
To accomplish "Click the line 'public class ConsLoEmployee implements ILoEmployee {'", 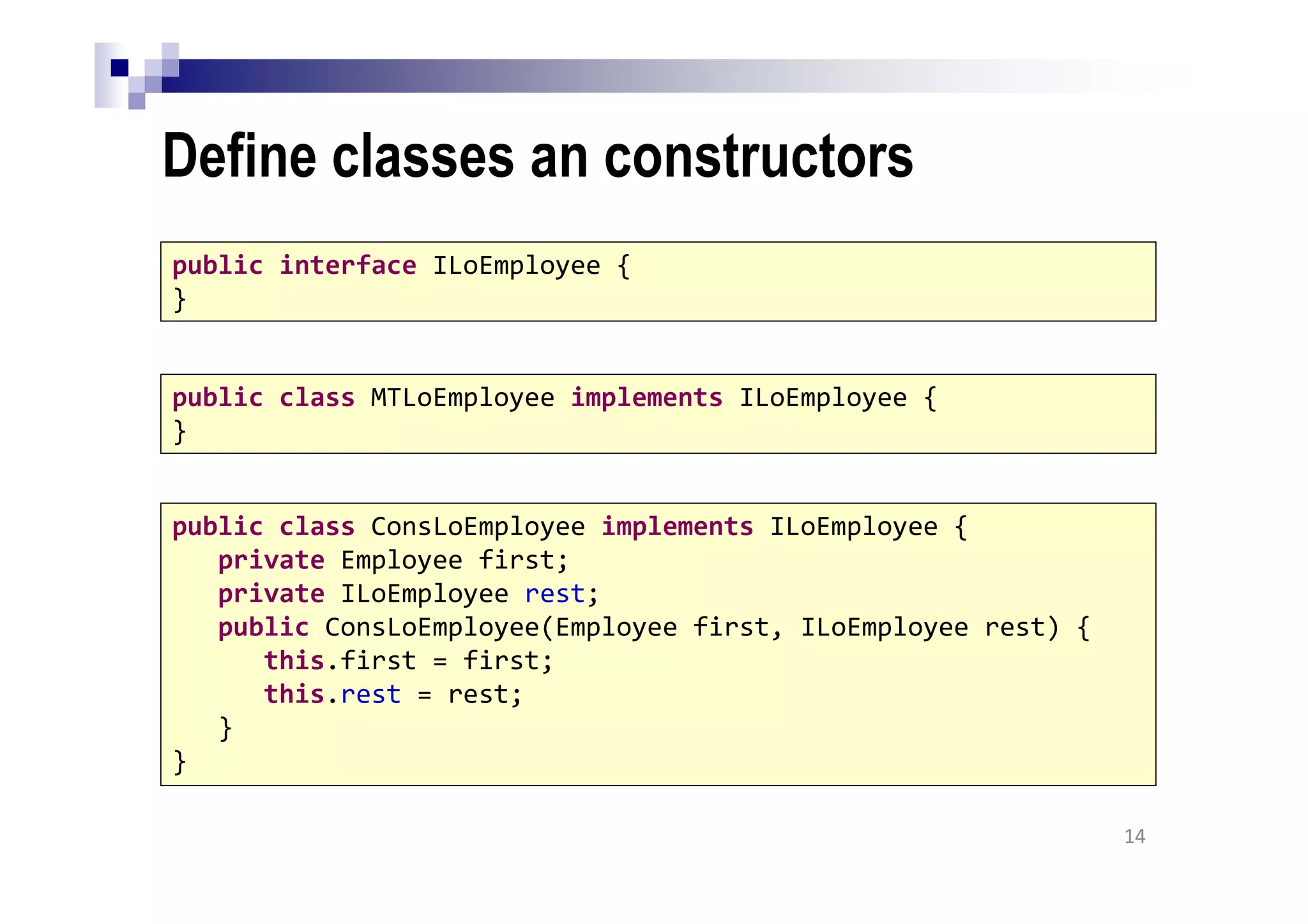I will (x=570, y=527).
